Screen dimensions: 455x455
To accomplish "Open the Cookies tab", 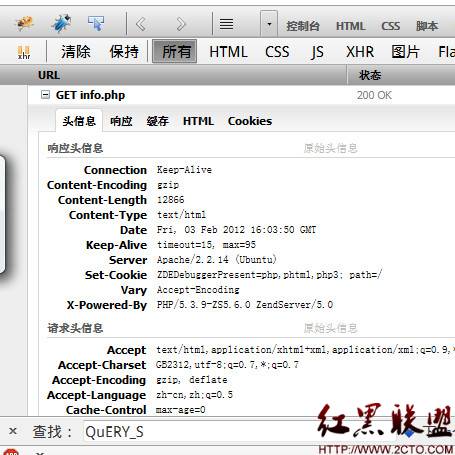I will coord(250,121).
